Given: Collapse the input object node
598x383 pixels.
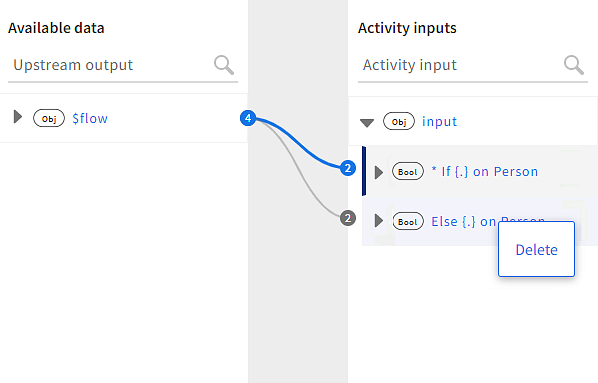Looking at the screenshot, I should pos(367,123).
